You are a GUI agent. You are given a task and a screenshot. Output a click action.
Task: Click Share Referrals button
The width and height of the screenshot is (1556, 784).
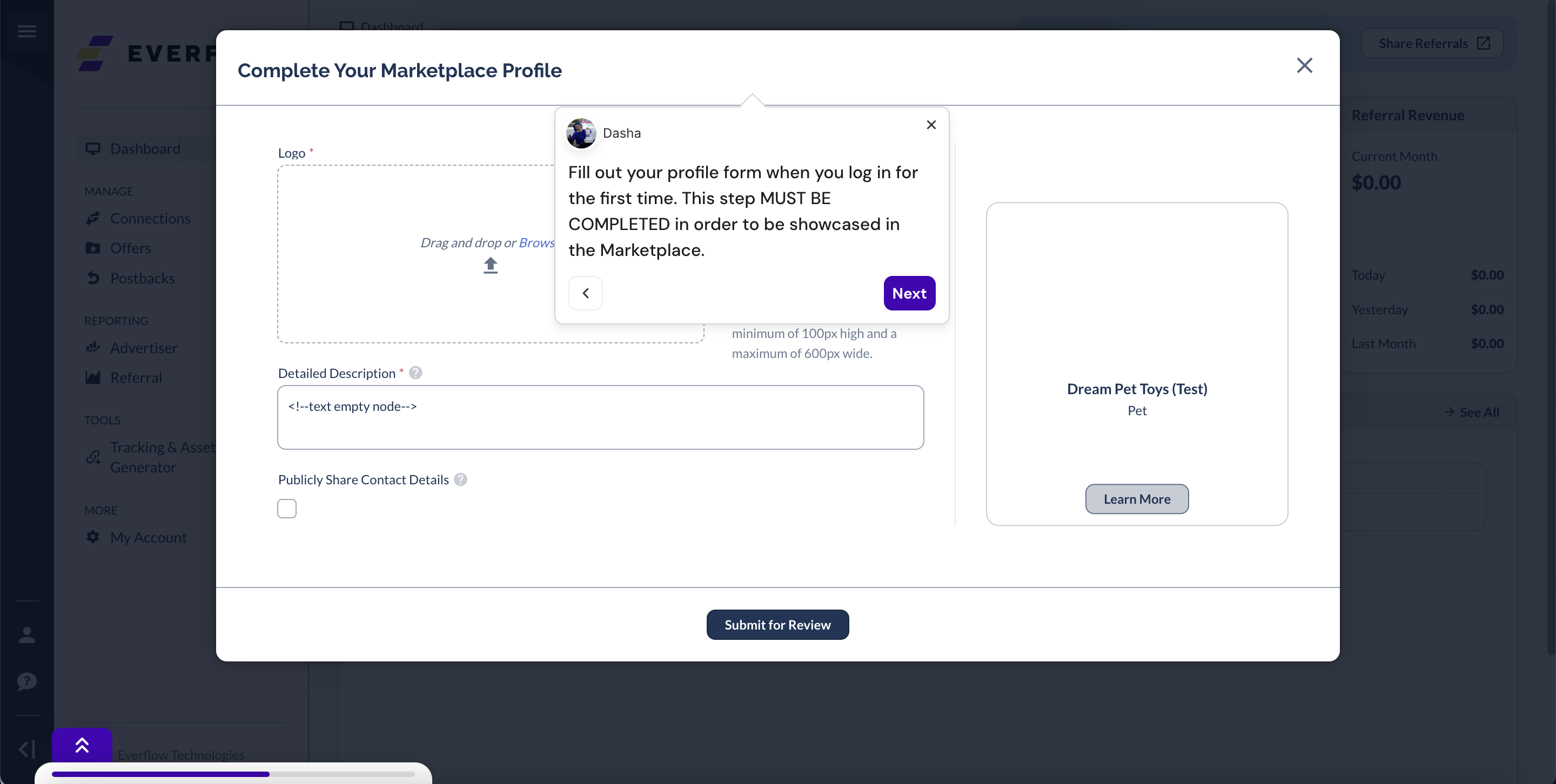tap(1432, 43)
